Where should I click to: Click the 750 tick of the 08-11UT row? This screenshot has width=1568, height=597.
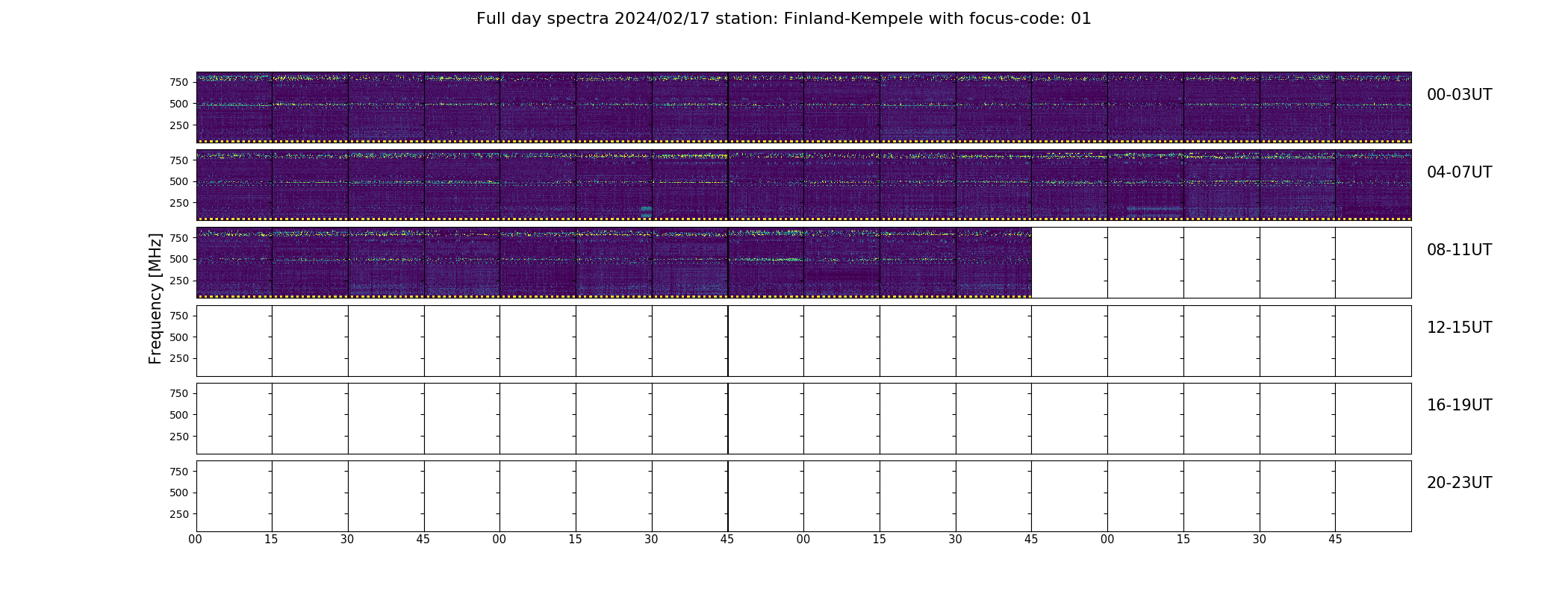pos(179,237)
